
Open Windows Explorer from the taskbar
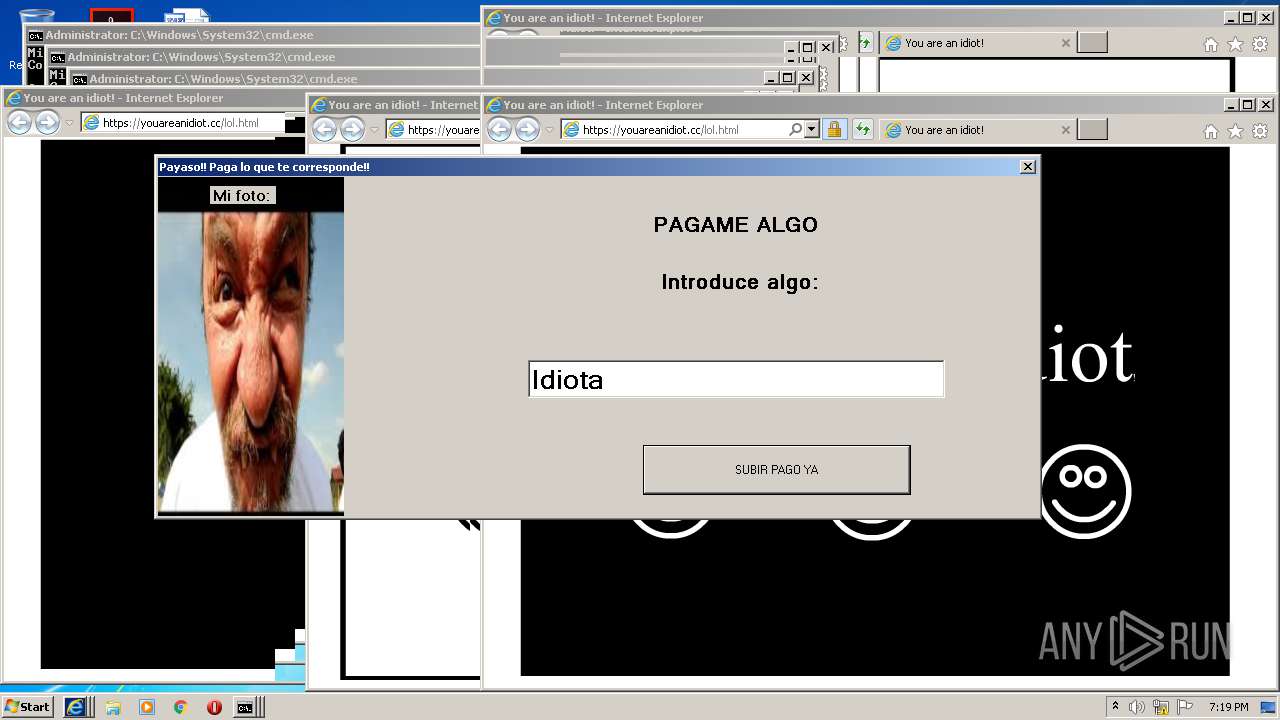(x=113, y=707)
